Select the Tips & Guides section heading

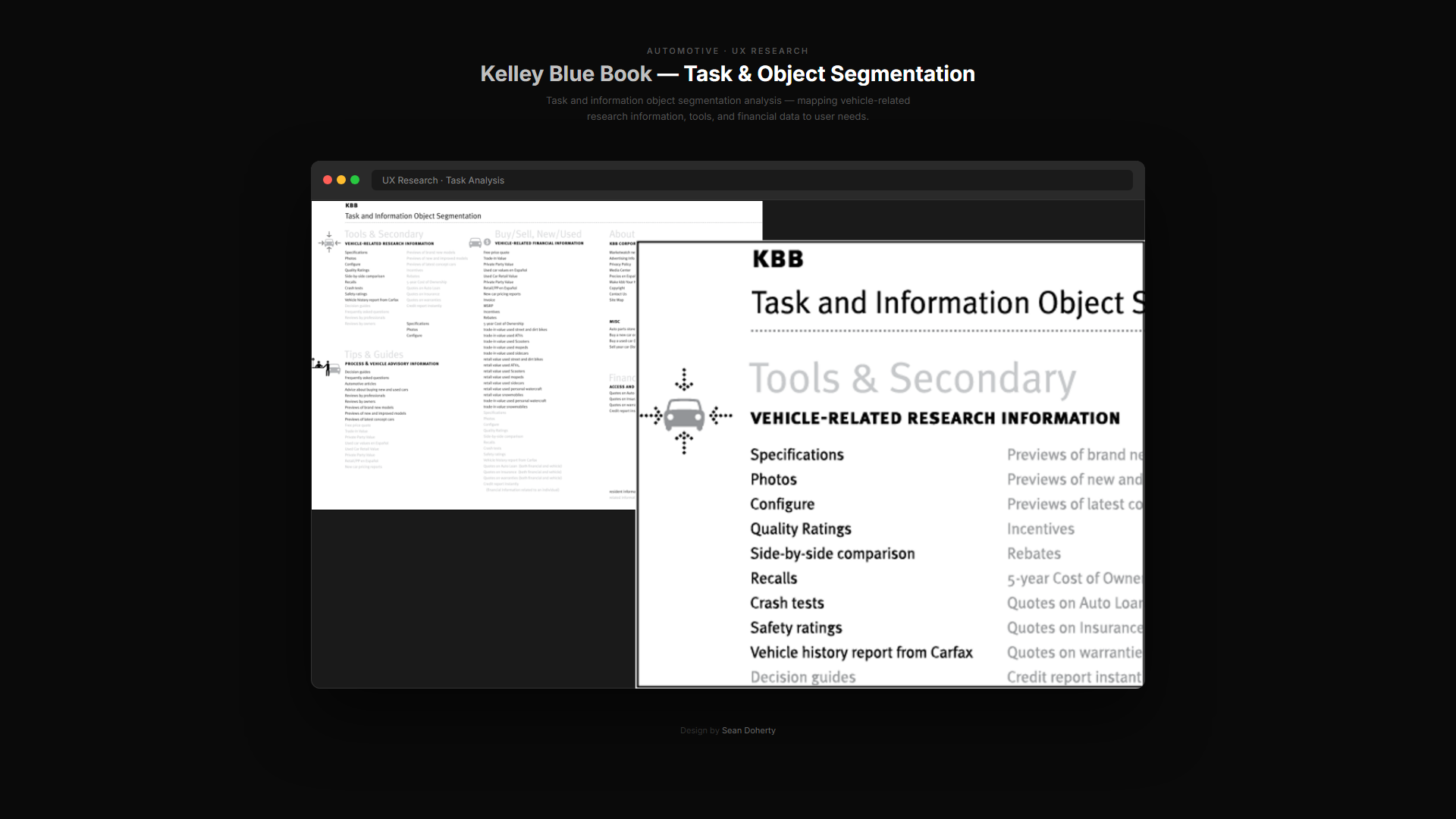[x=373, y=354]
